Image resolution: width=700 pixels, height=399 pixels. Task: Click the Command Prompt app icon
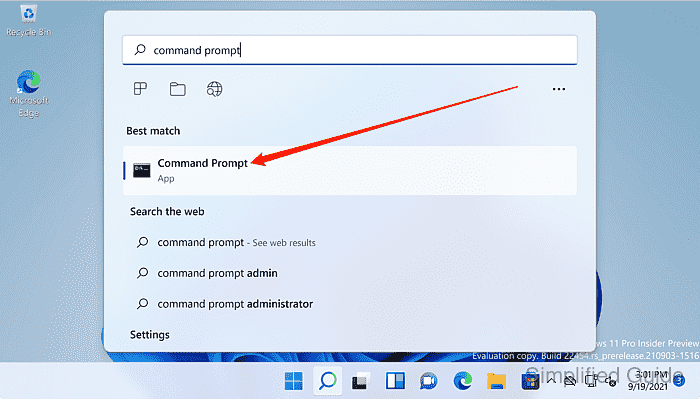tap(142, 170)
